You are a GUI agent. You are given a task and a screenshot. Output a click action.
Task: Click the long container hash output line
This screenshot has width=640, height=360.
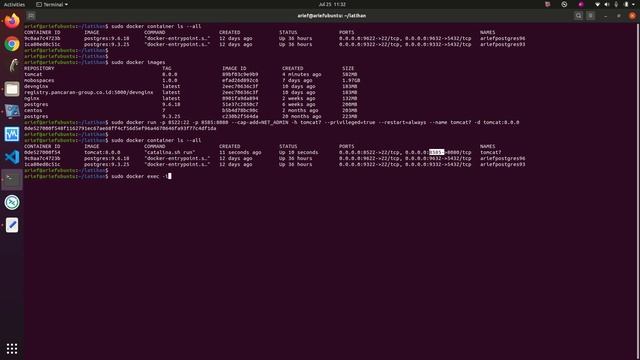coord(120,128)
